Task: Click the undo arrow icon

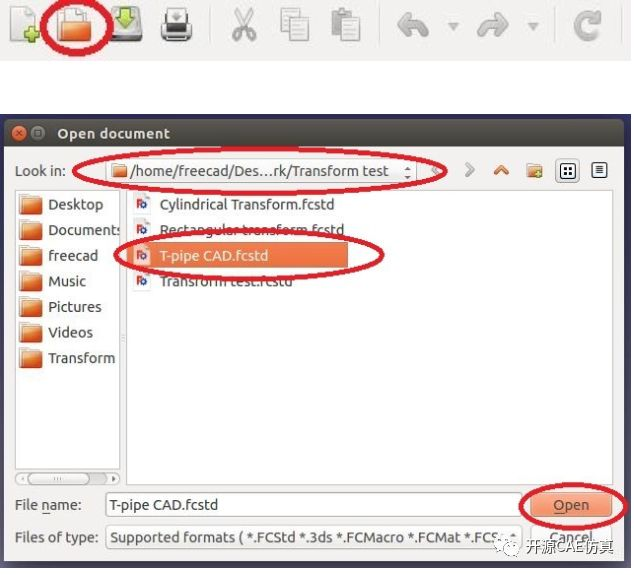Action: click(x=413, y=25)
